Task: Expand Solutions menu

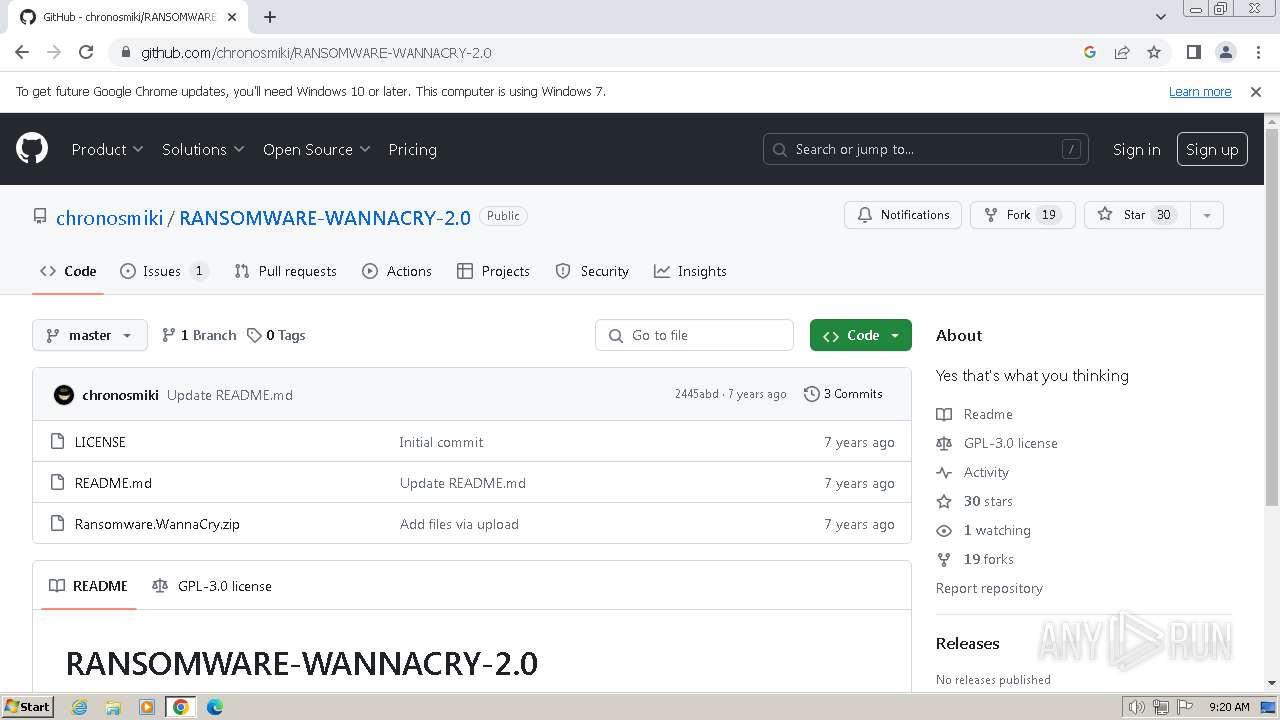Action: (203, 149)
